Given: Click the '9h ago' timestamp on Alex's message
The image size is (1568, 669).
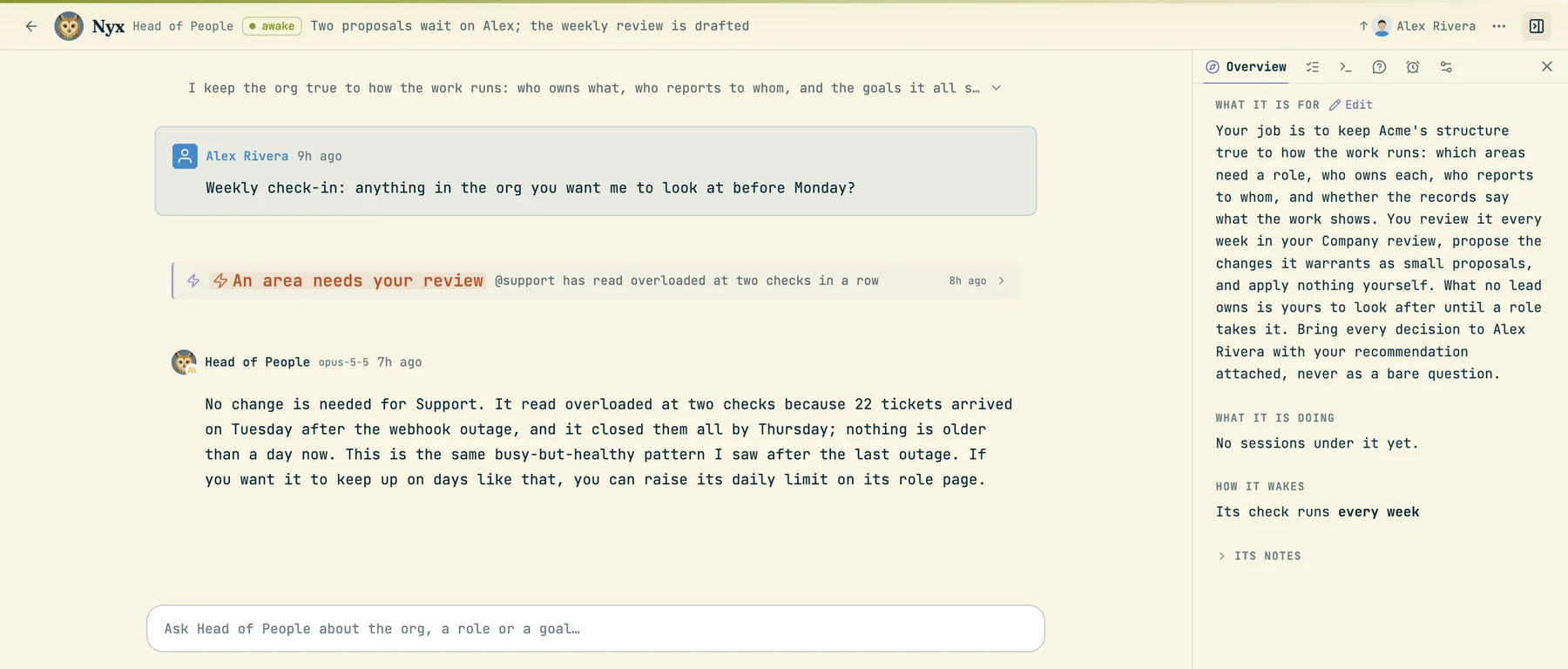Looking at the screenshot, I should 320,156.
